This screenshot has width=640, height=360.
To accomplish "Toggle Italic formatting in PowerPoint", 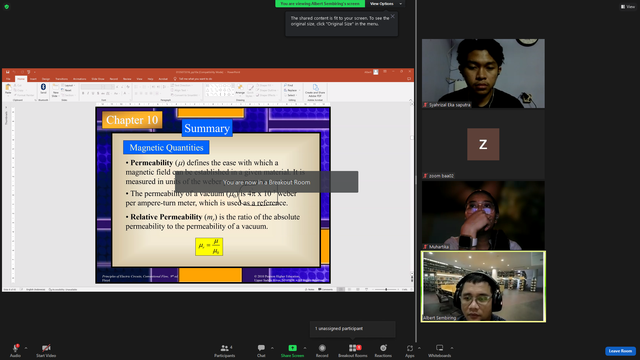I will point(88,93).
